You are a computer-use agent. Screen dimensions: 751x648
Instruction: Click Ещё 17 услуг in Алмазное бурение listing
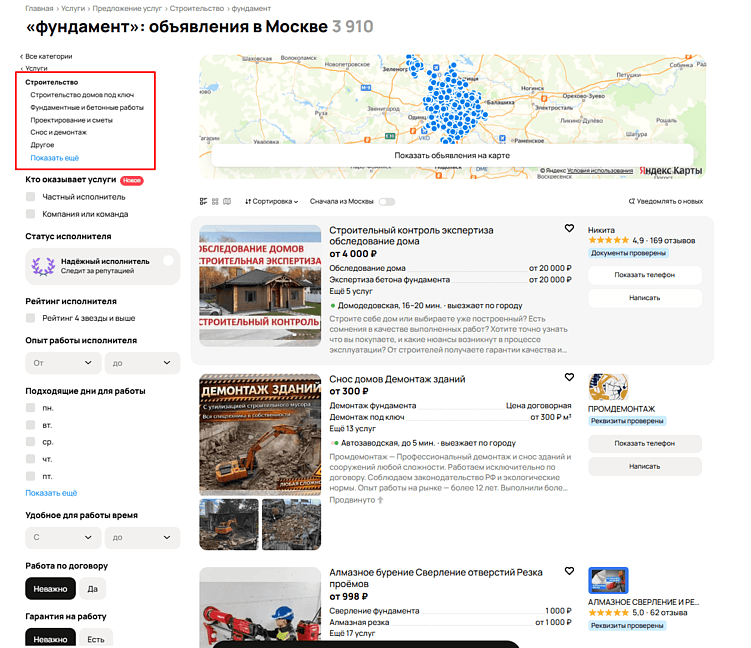tap(352, 633)
